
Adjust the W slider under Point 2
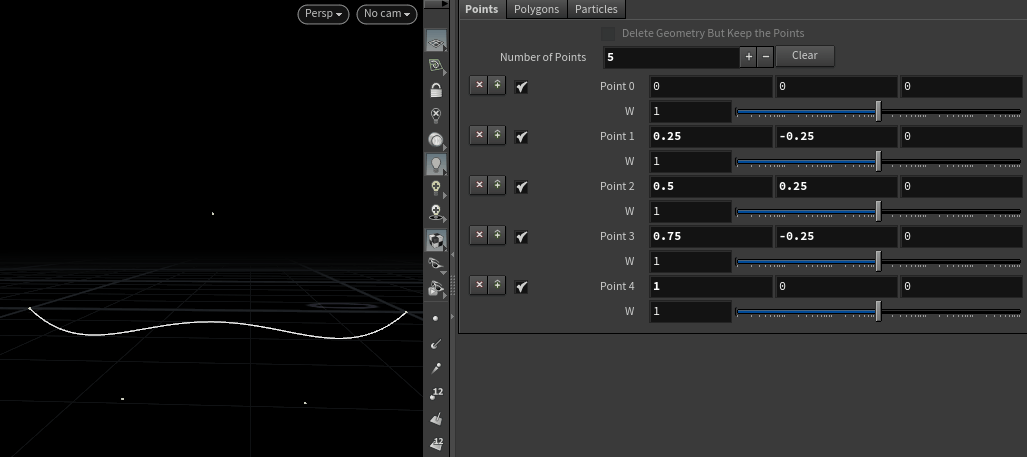coord(878,211)
